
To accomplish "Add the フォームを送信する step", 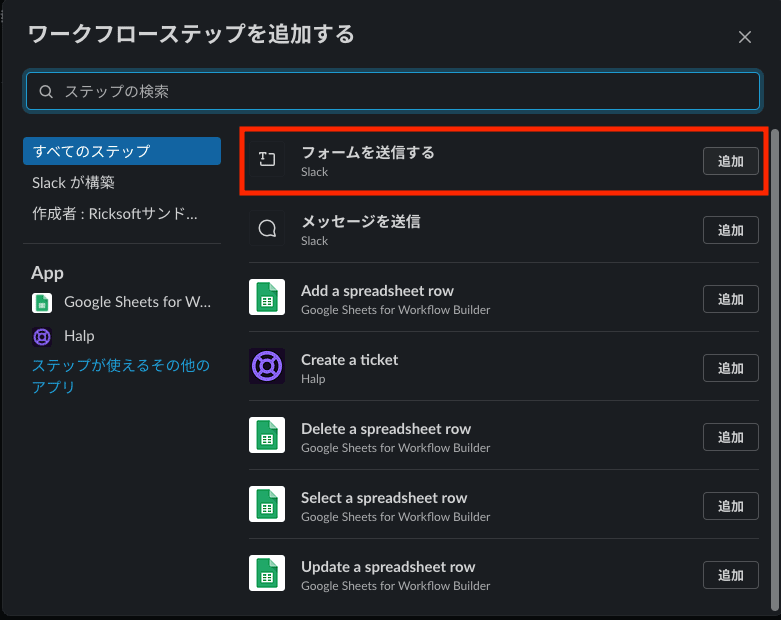I will [731, 161].
